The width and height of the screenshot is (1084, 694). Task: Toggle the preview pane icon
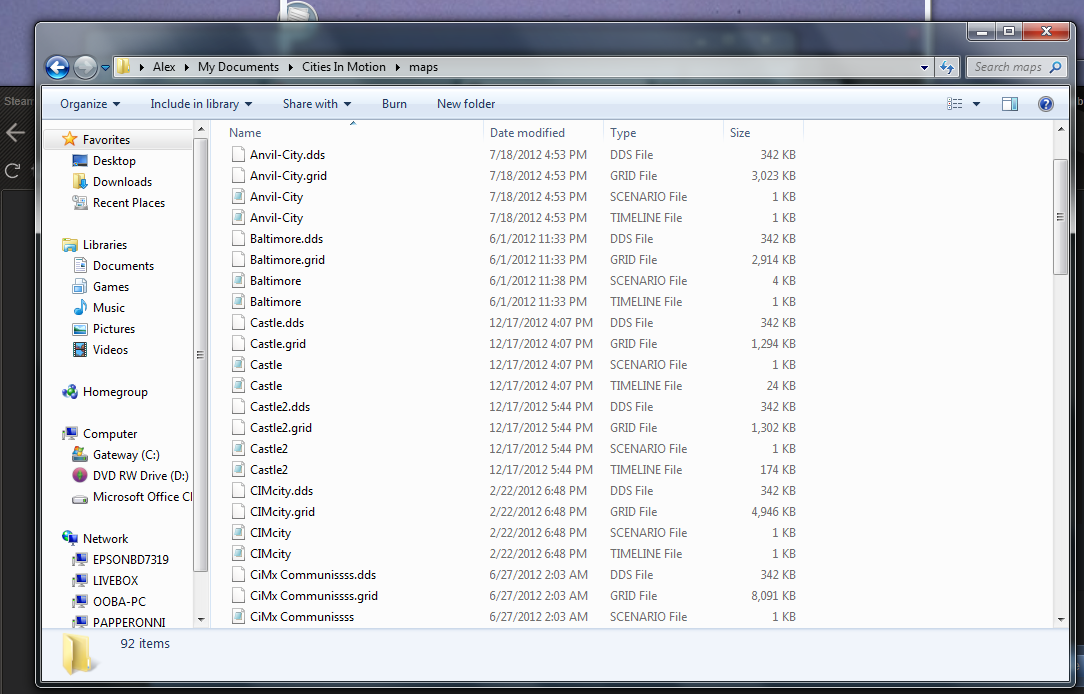1009,104
